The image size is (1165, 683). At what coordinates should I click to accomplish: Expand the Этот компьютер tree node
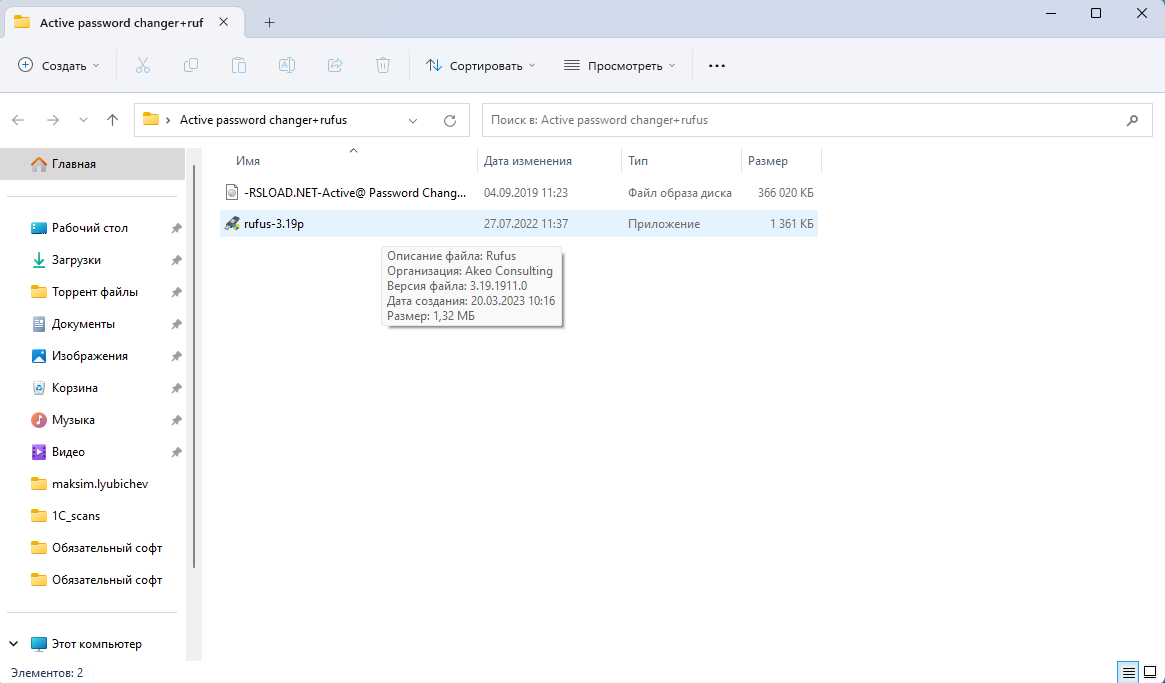tap(15, 644)
